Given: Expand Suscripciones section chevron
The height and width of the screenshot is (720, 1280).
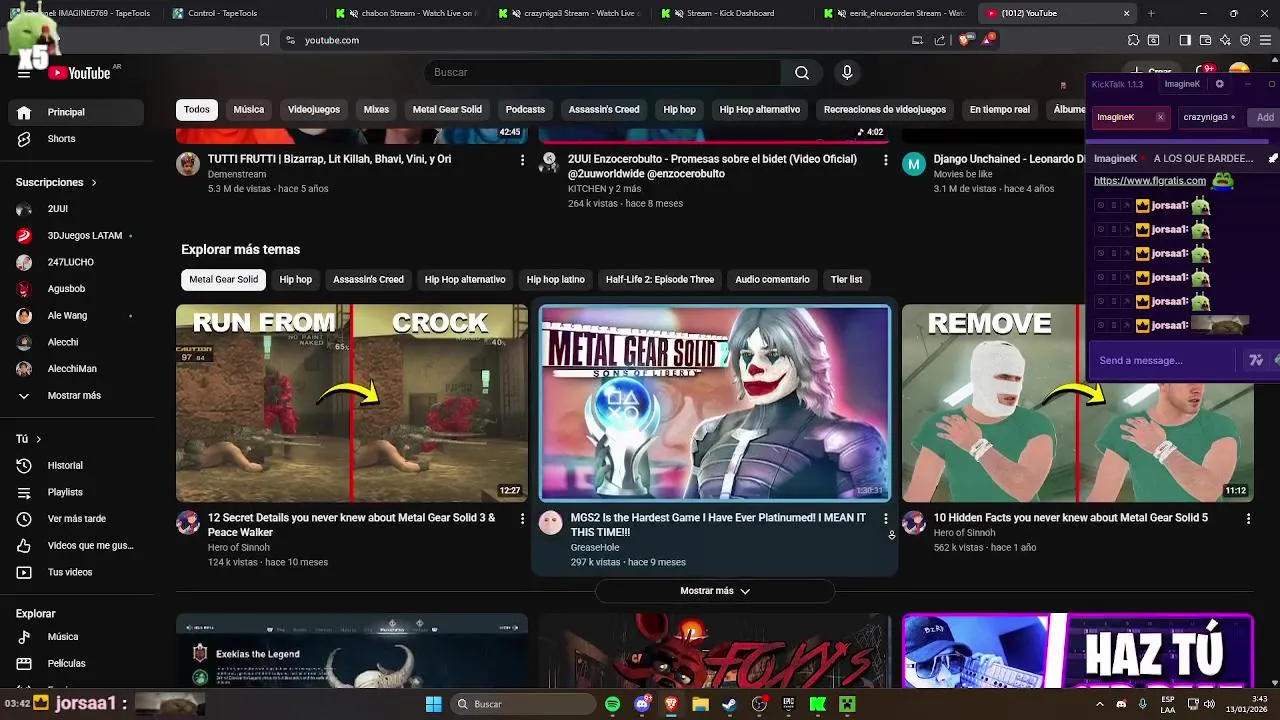Looking at the screenshot, I should point(94,183).
